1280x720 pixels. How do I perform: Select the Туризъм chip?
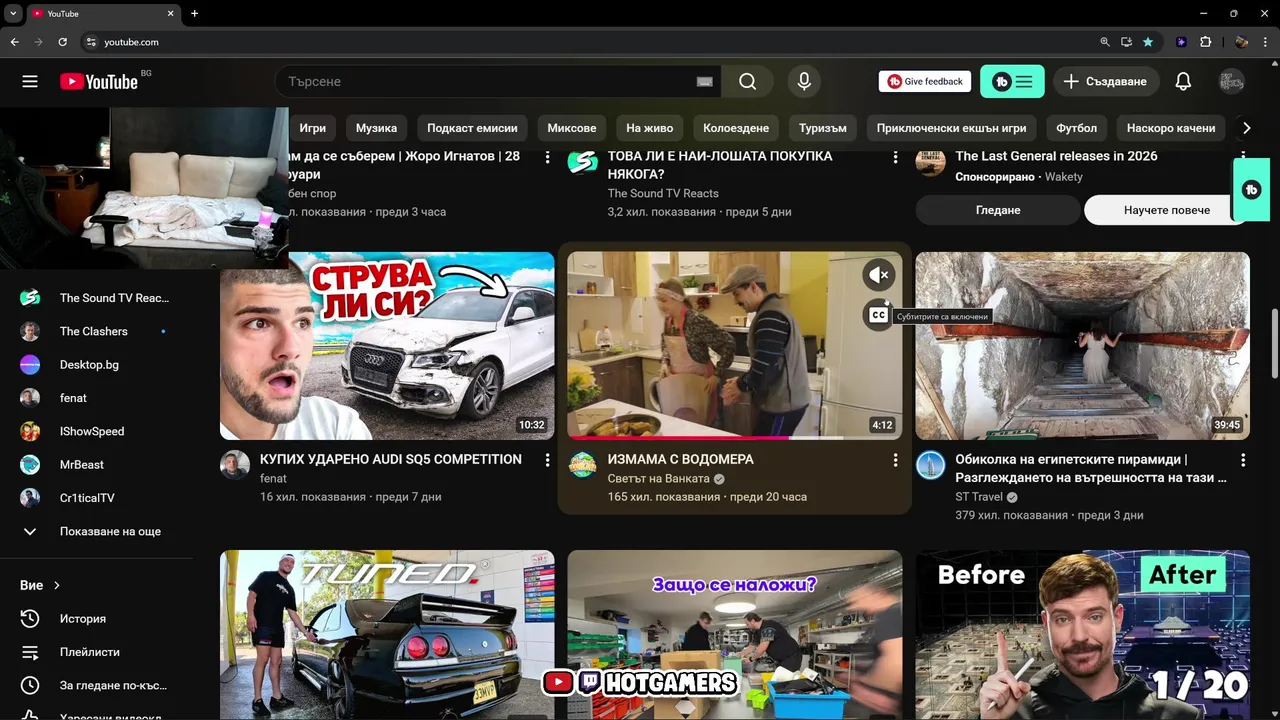click(823, 128)
